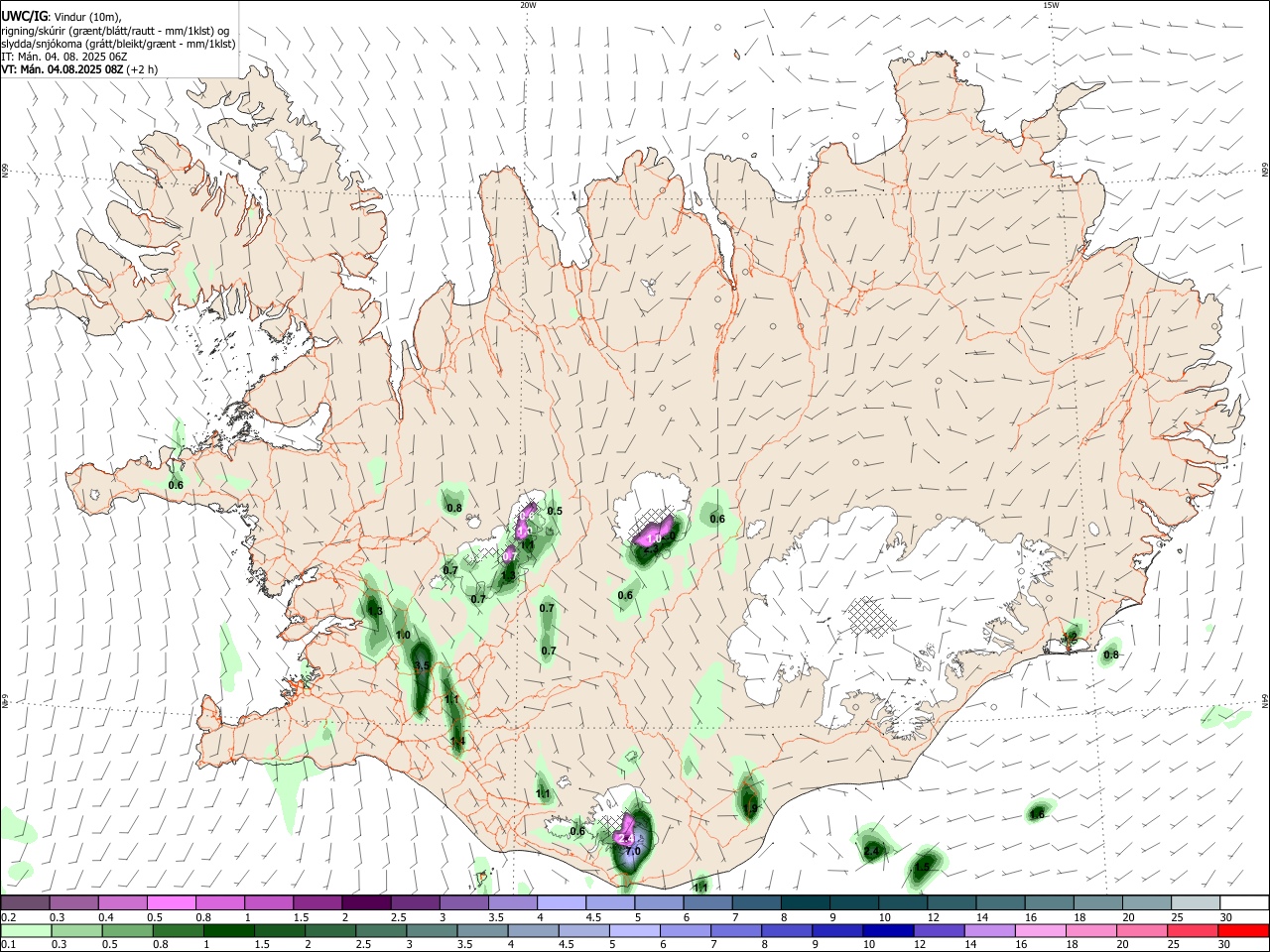This screenshot has width=1270, height=952.
Task: Click the first dusky purple swatch of upper legend
Action: pyautogui.click(x=25, y=902)
